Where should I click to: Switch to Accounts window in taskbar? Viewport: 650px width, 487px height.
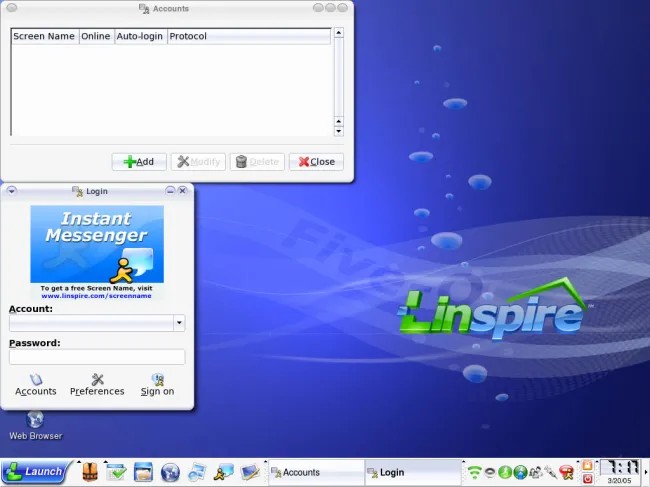point(315,472)
